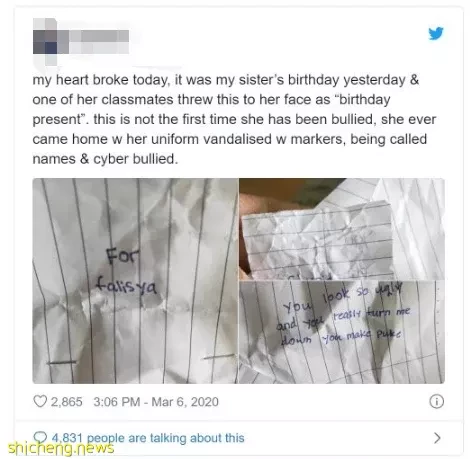Click the blurred profile avatar
Viewport: 470px width, 459px height.
tap(45, 42)
